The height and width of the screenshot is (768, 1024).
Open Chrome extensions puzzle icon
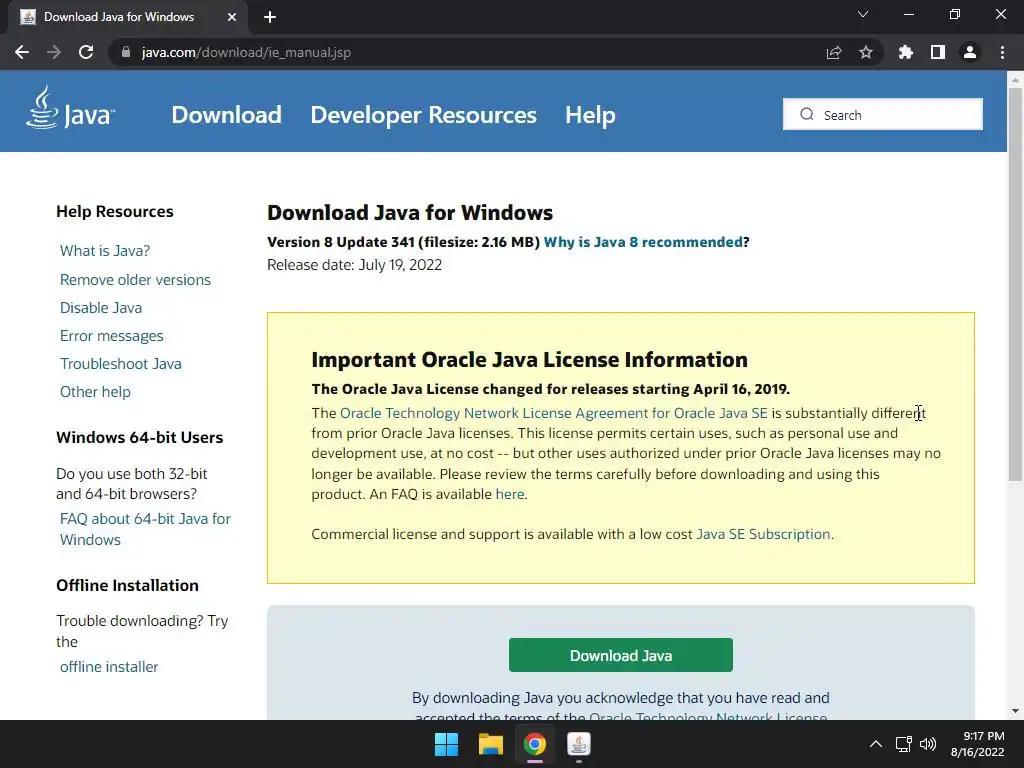coord(906,52)
